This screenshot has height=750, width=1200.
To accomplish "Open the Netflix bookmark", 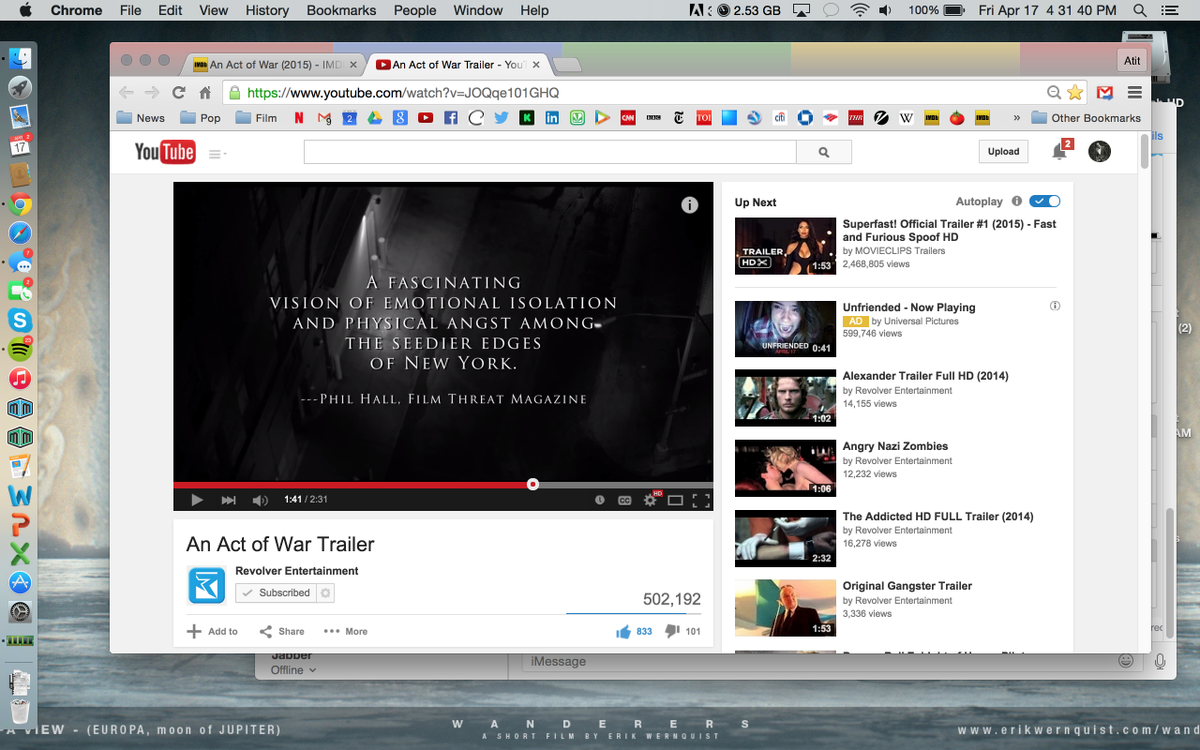I will [x=299, y=118].
